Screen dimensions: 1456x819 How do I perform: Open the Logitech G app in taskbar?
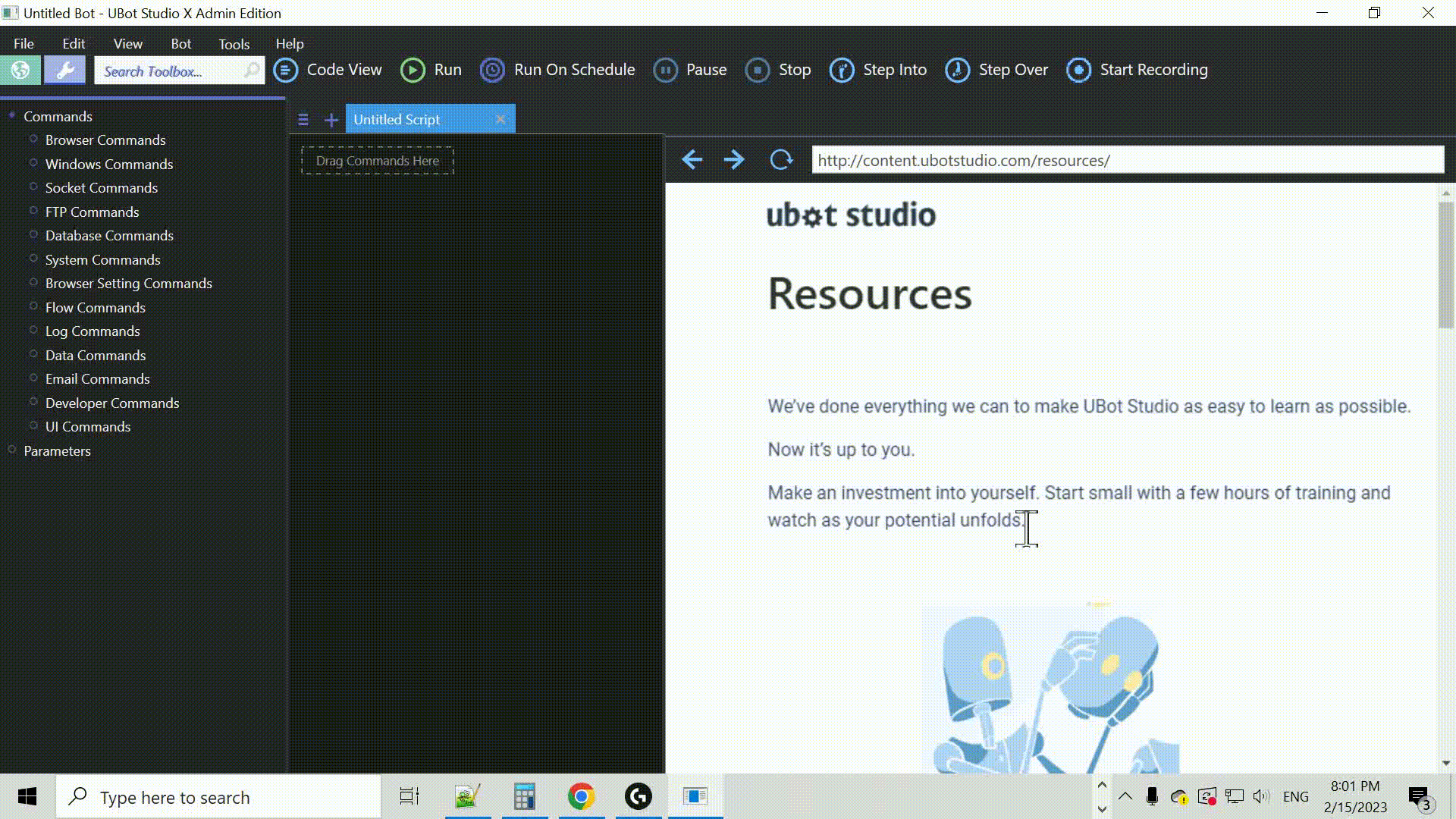[639, 796]
